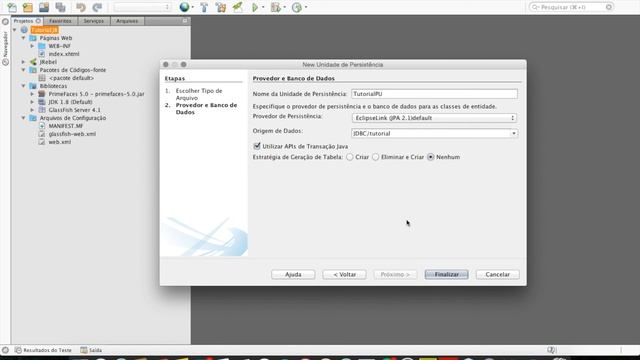Open the Provedor de Persistência dropdown
Viewport: 640px width, 360px height.
pyautogui.click(x=434, y=118)
